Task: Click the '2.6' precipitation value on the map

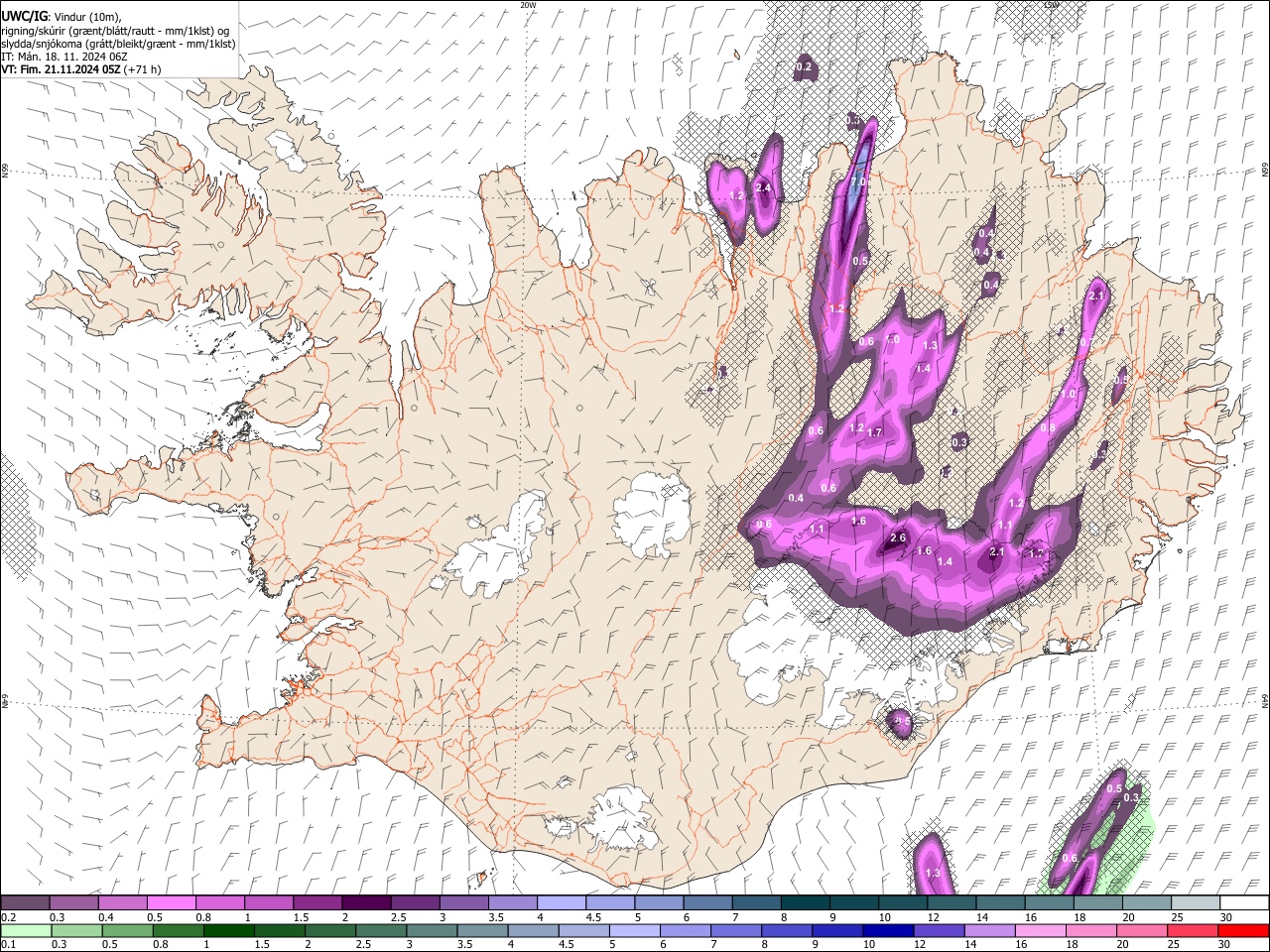Action: coord(898,538)
